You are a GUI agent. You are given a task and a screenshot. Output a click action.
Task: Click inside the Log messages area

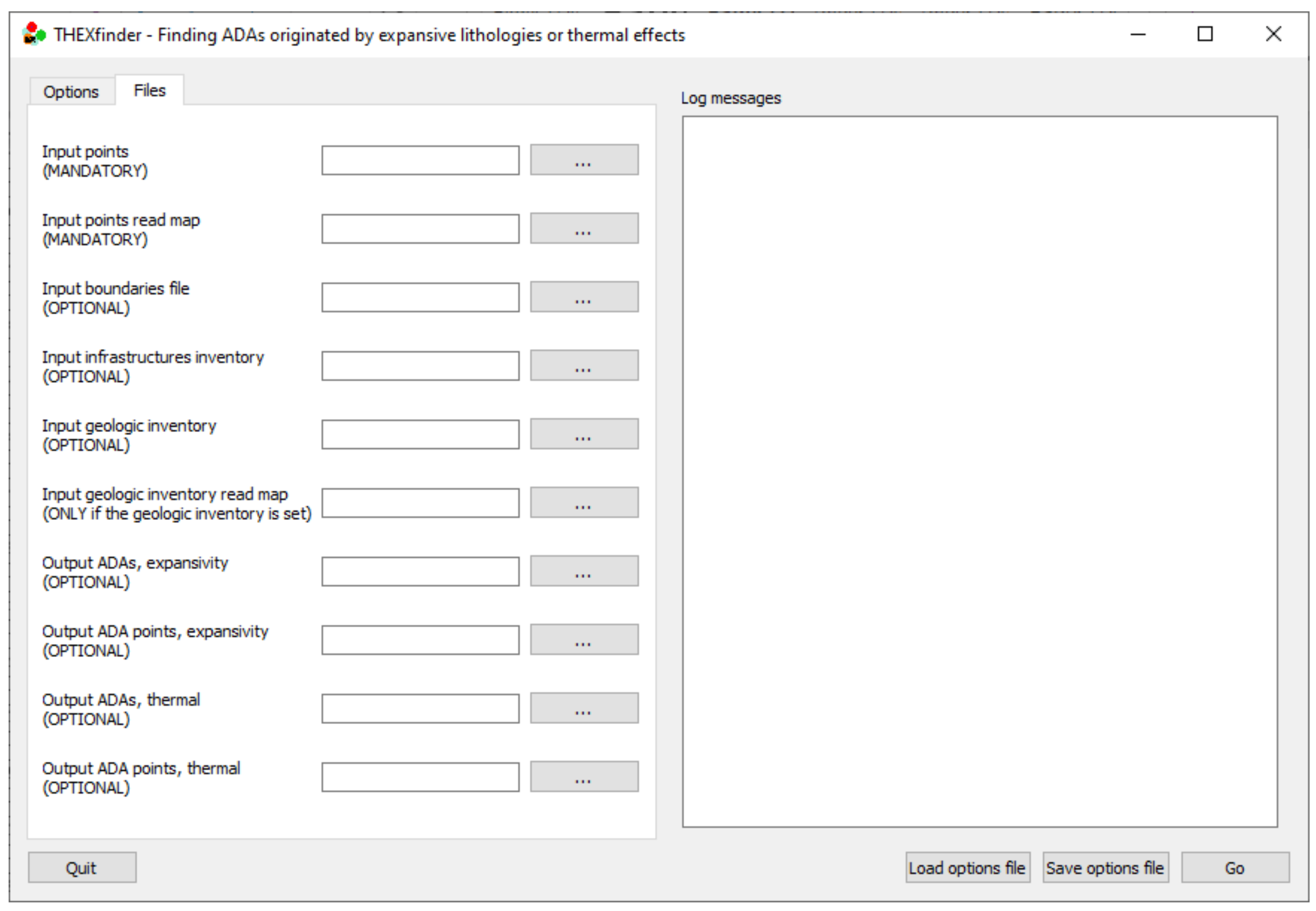click(979, 471)
